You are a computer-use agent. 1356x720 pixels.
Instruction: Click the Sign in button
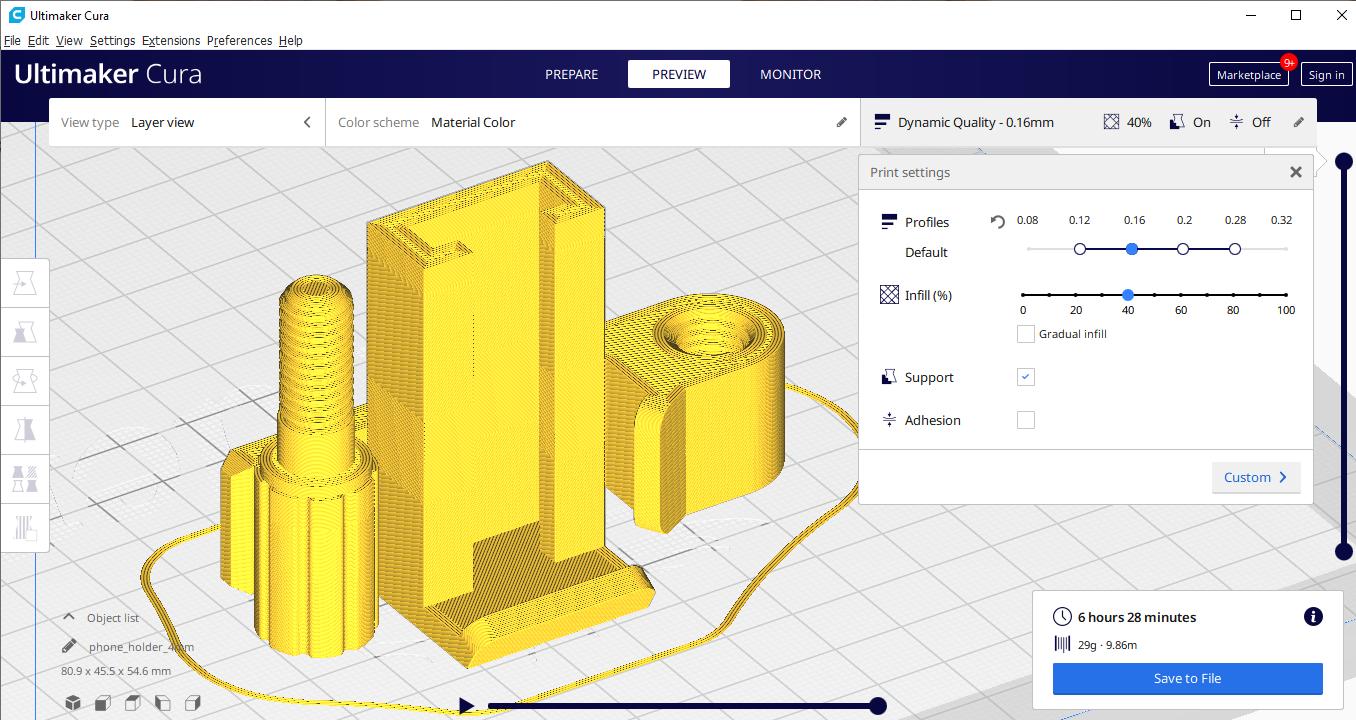(1326, 75)
